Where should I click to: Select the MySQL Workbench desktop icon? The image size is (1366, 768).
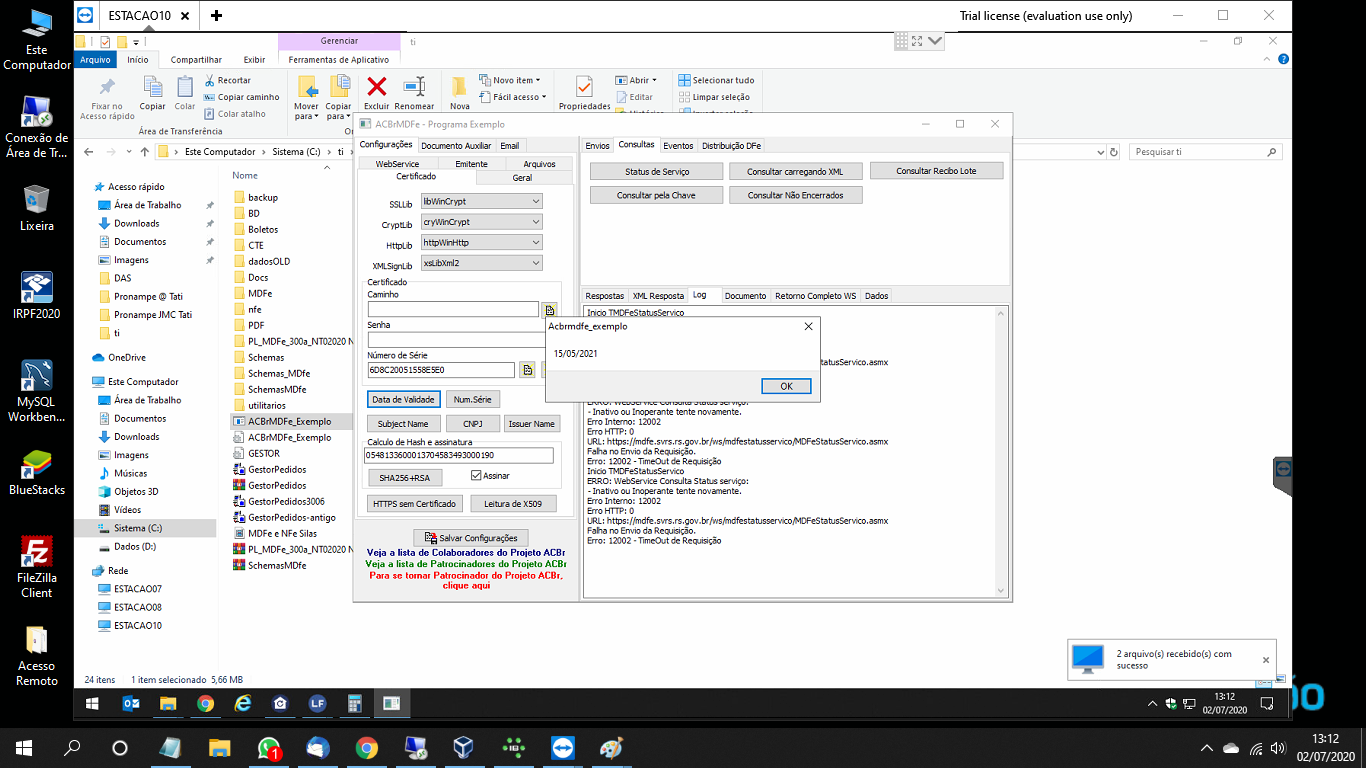click(36, 390)
